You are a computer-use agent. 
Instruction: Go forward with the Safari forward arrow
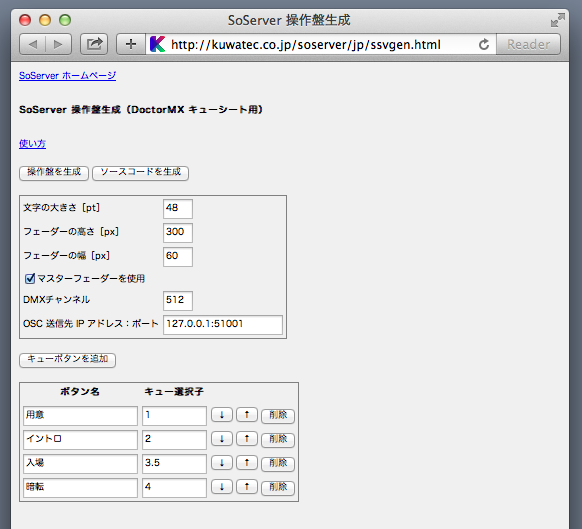click(58, 44)
